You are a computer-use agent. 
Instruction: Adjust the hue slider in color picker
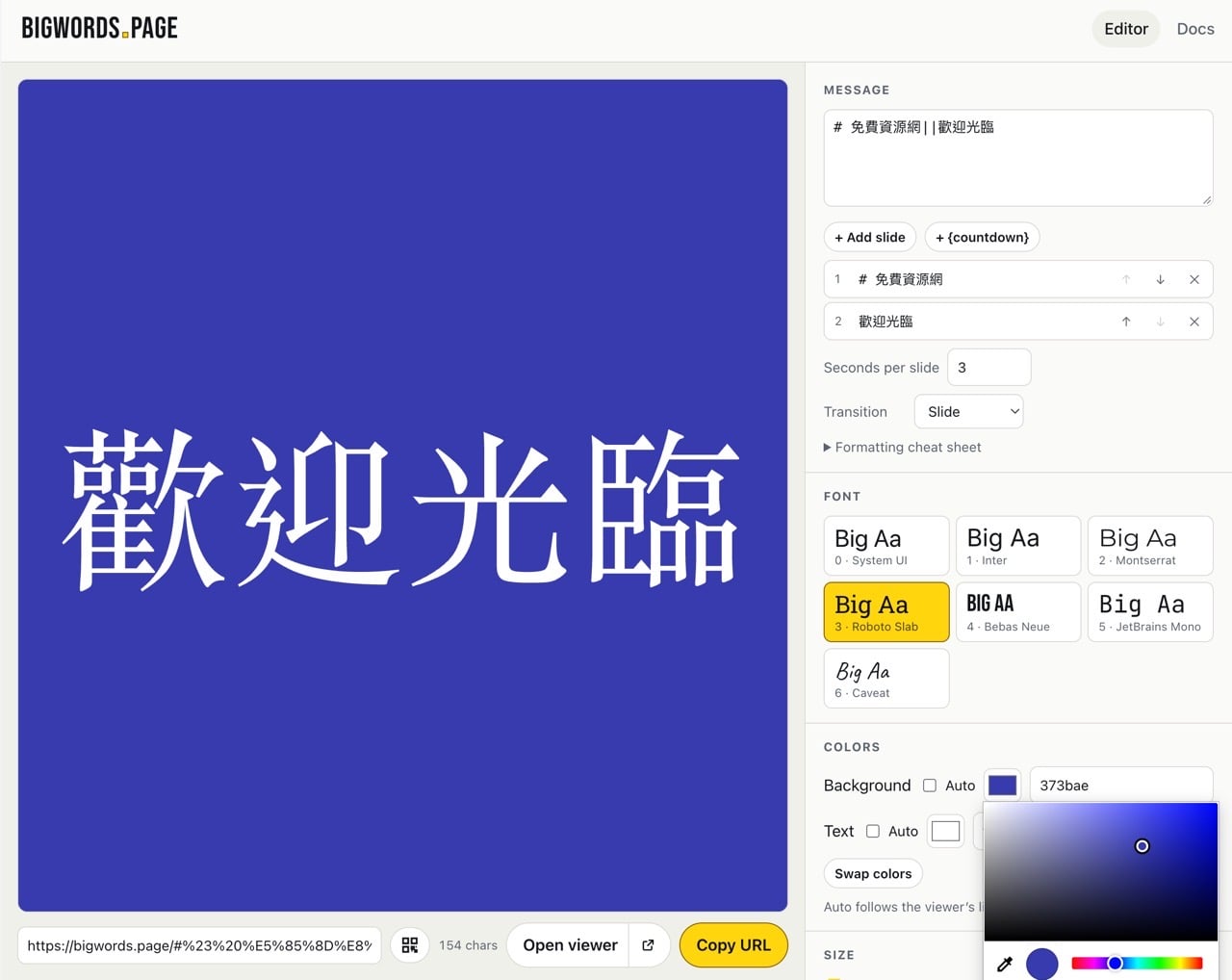[x=1137, y=963]
